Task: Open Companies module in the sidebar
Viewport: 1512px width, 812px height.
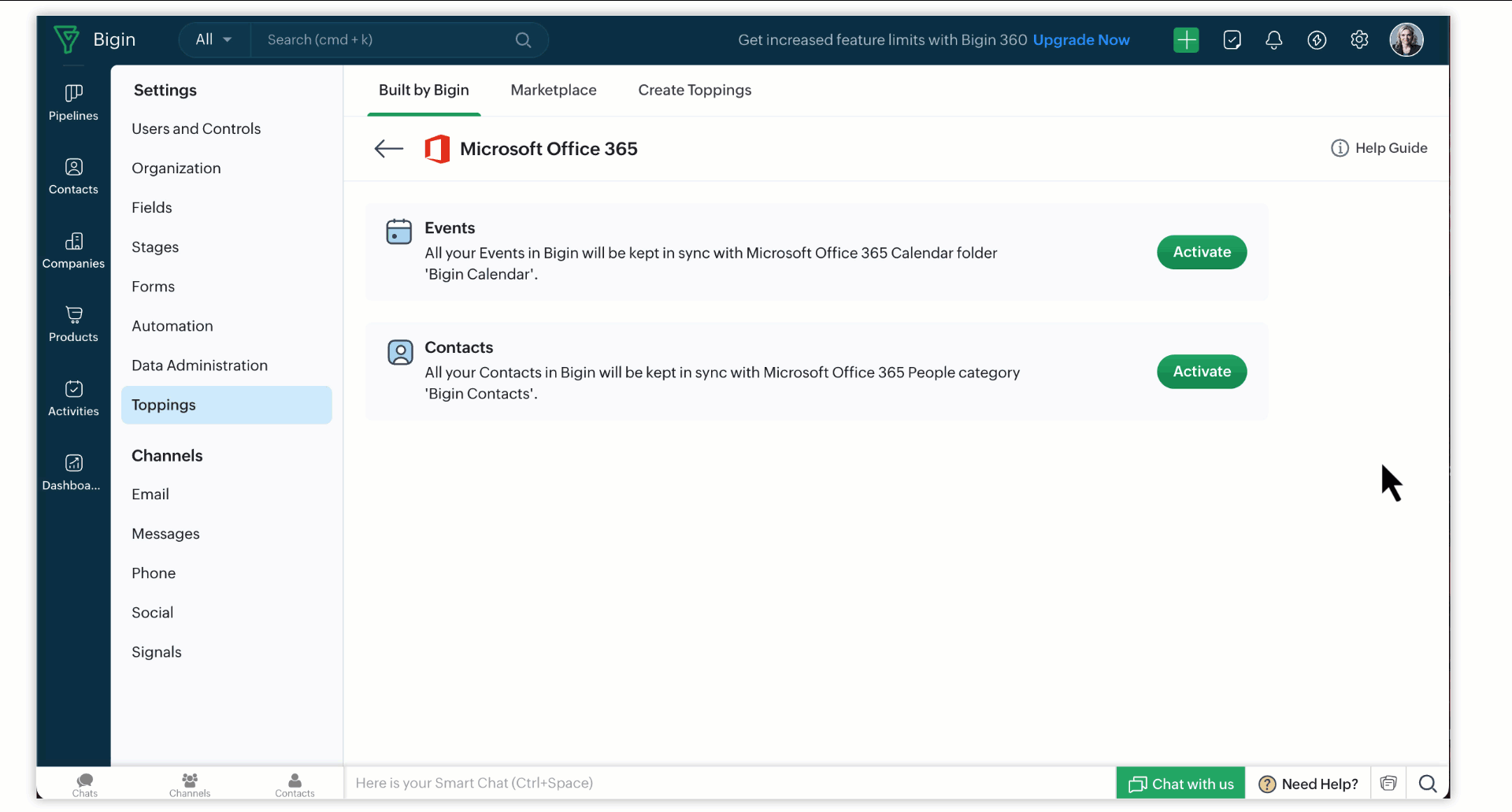Action: (73, 250)
